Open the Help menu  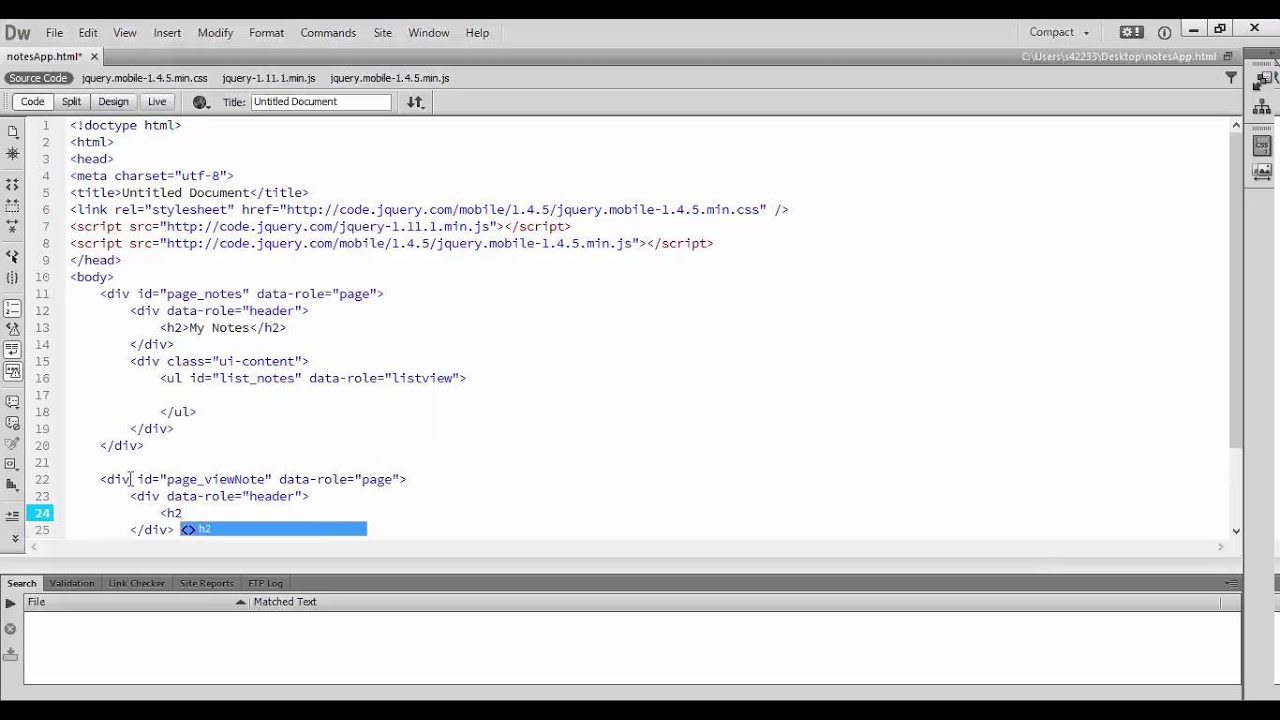coord(477,33)
